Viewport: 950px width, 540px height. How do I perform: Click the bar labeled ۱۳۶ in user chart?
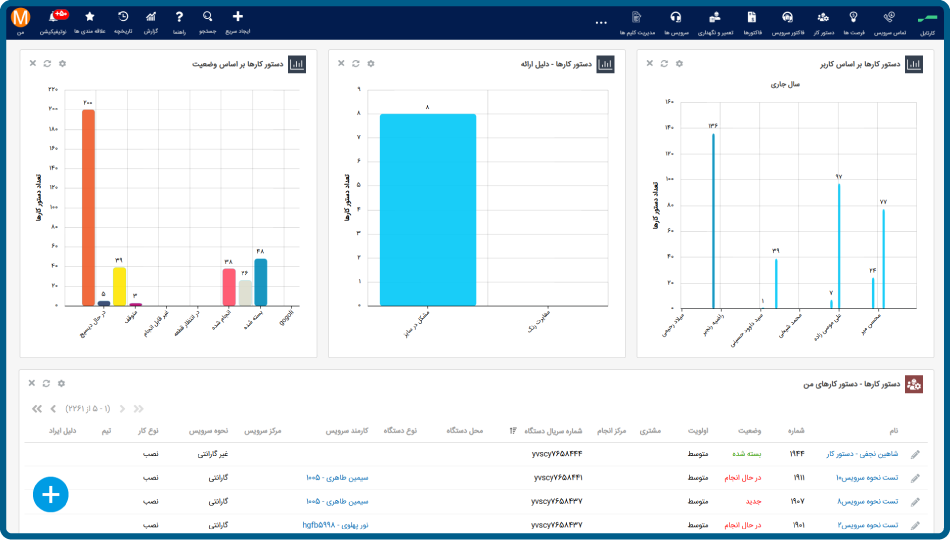[x=714, y=221]
